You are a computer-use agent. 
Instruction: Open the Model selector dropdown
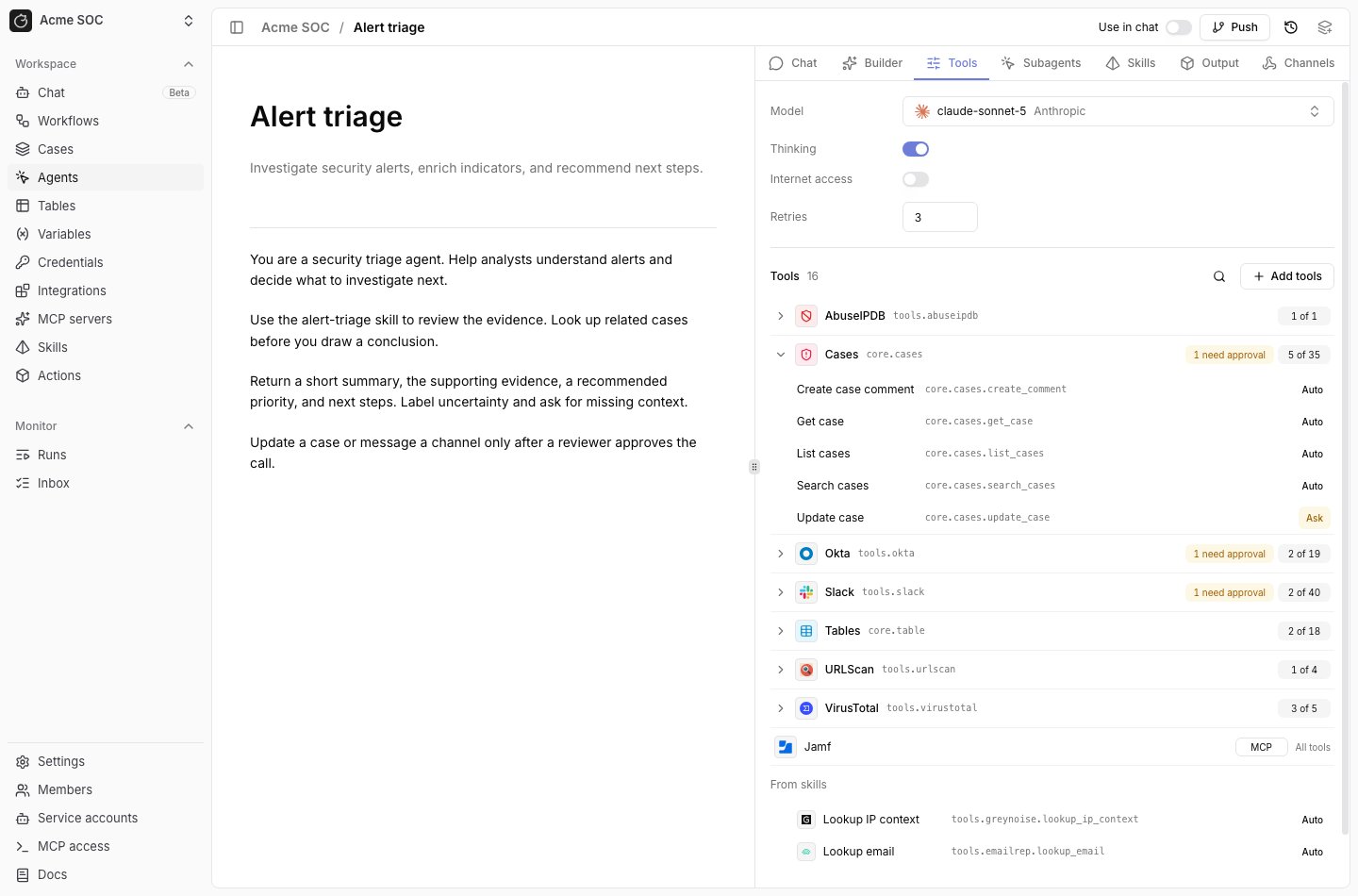1118,111
